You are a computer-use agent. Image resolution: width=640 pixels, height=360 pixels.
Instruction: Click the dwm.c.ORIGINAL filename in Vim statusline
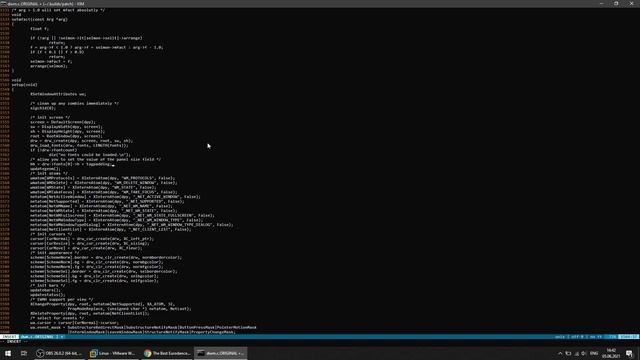(37, 337)
